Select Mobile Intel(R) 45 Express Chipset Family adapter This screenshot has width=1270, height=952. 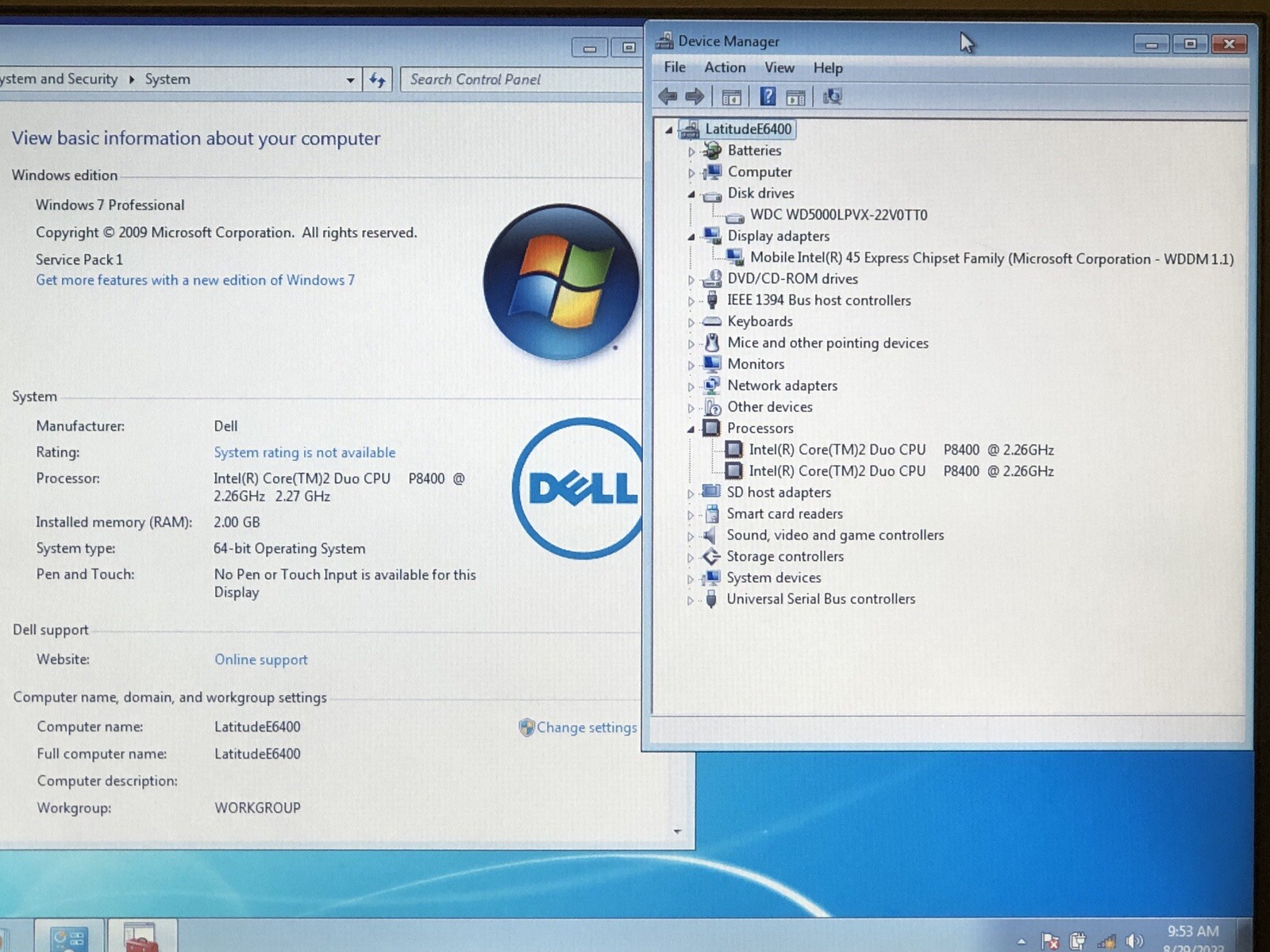pyautogui.click(x=991, y=258)
